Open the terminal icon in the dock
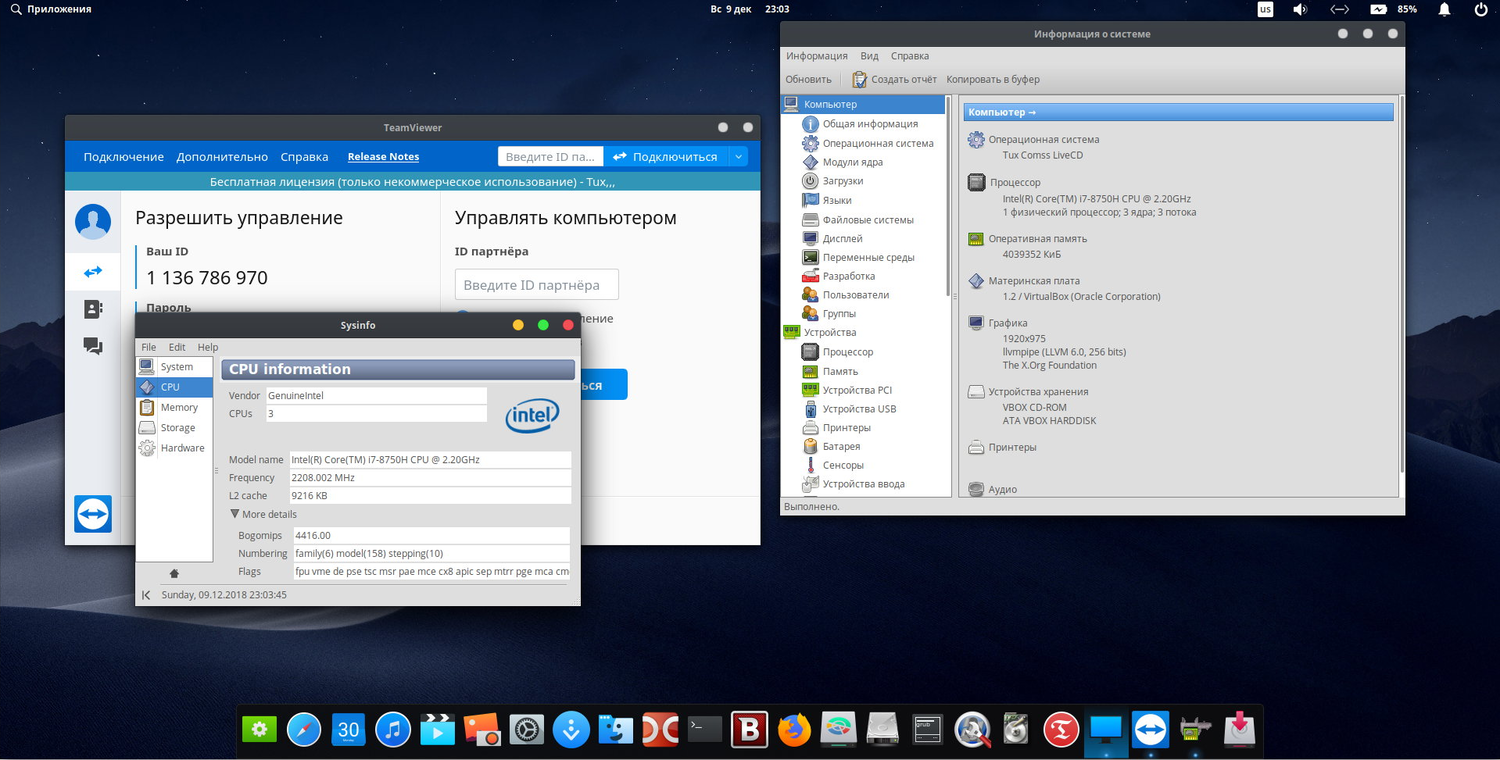The width and height of the screenshot is (1500, 760). tap(704, 729)
